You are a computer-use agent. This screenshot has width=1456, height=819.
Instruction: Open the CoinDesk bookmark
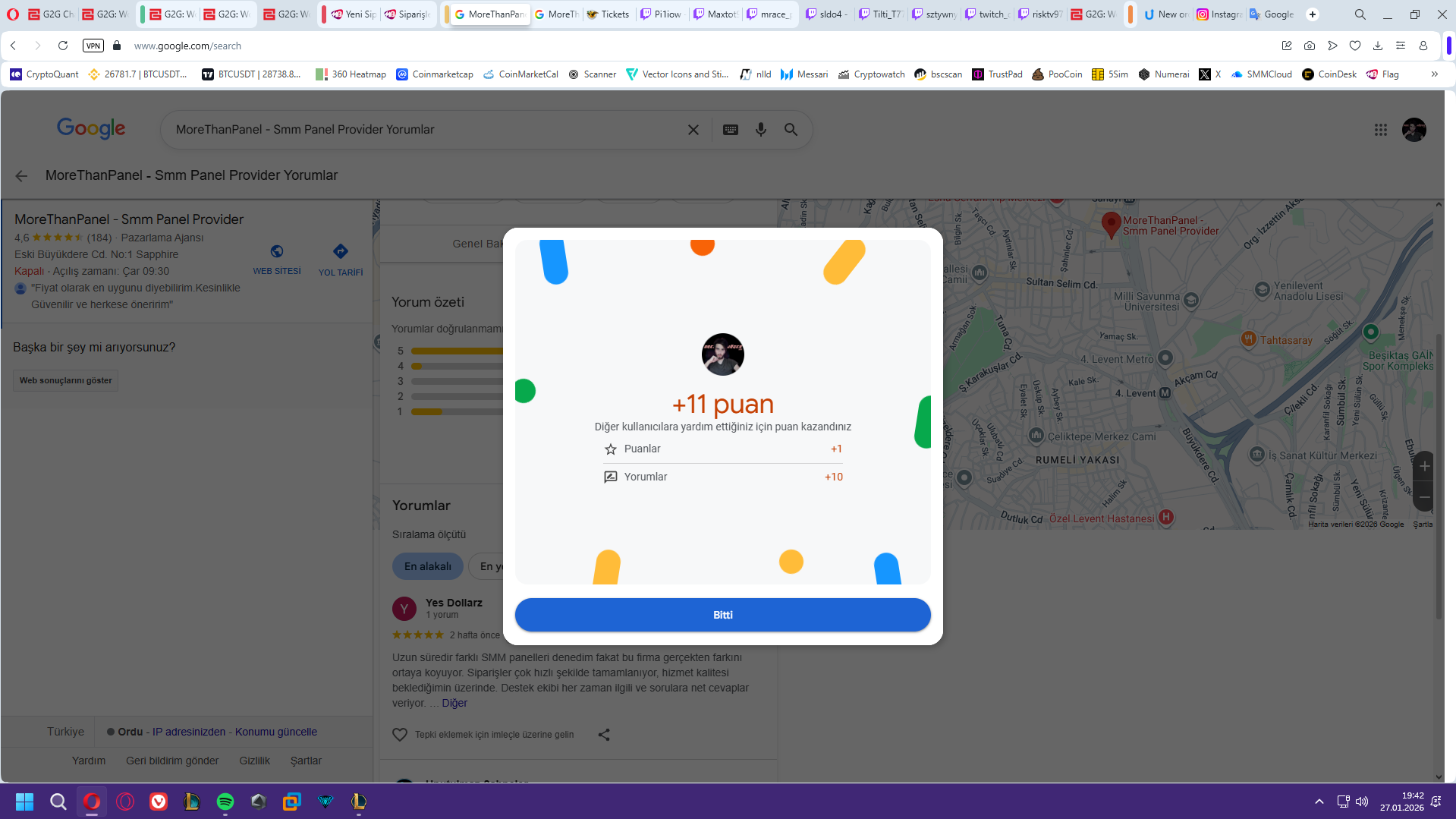tap(1329, 74)
